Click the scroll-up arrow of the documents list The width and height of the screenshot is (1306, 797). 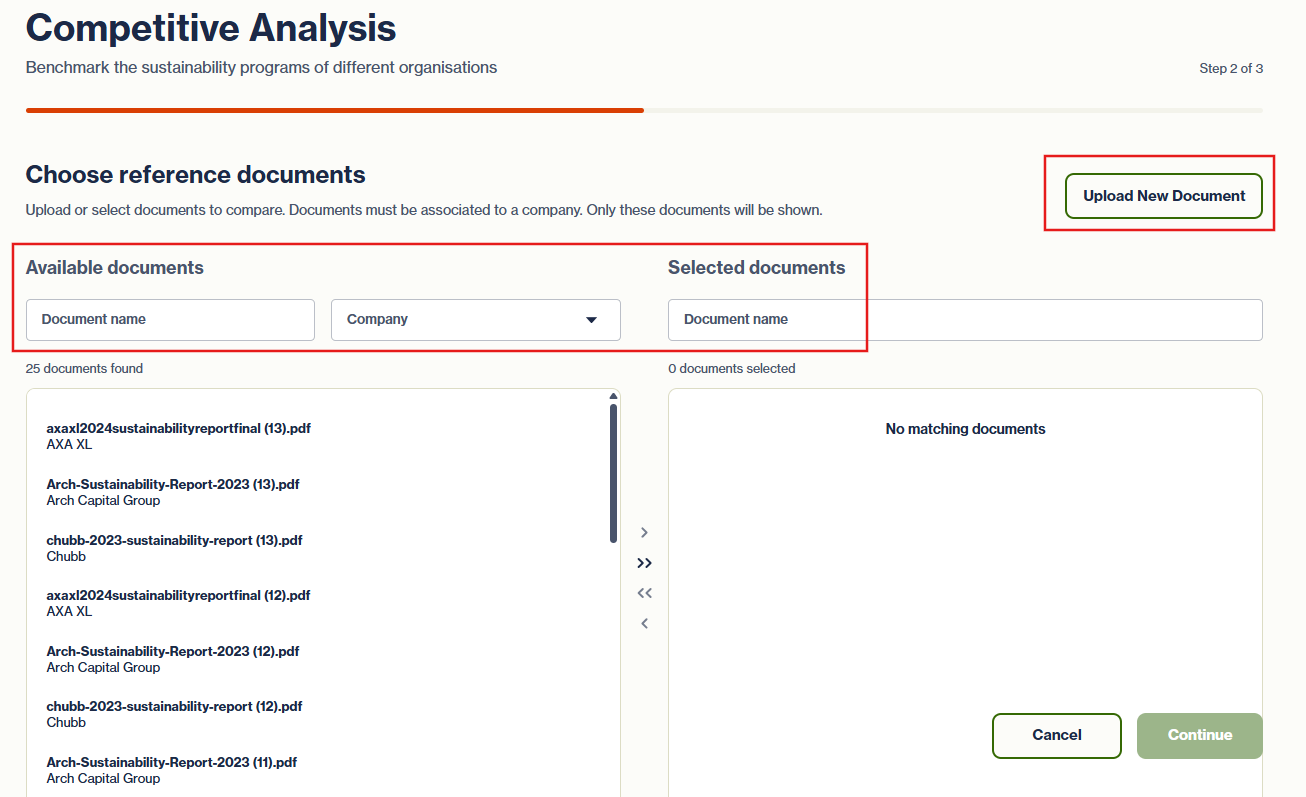point(613,396)
